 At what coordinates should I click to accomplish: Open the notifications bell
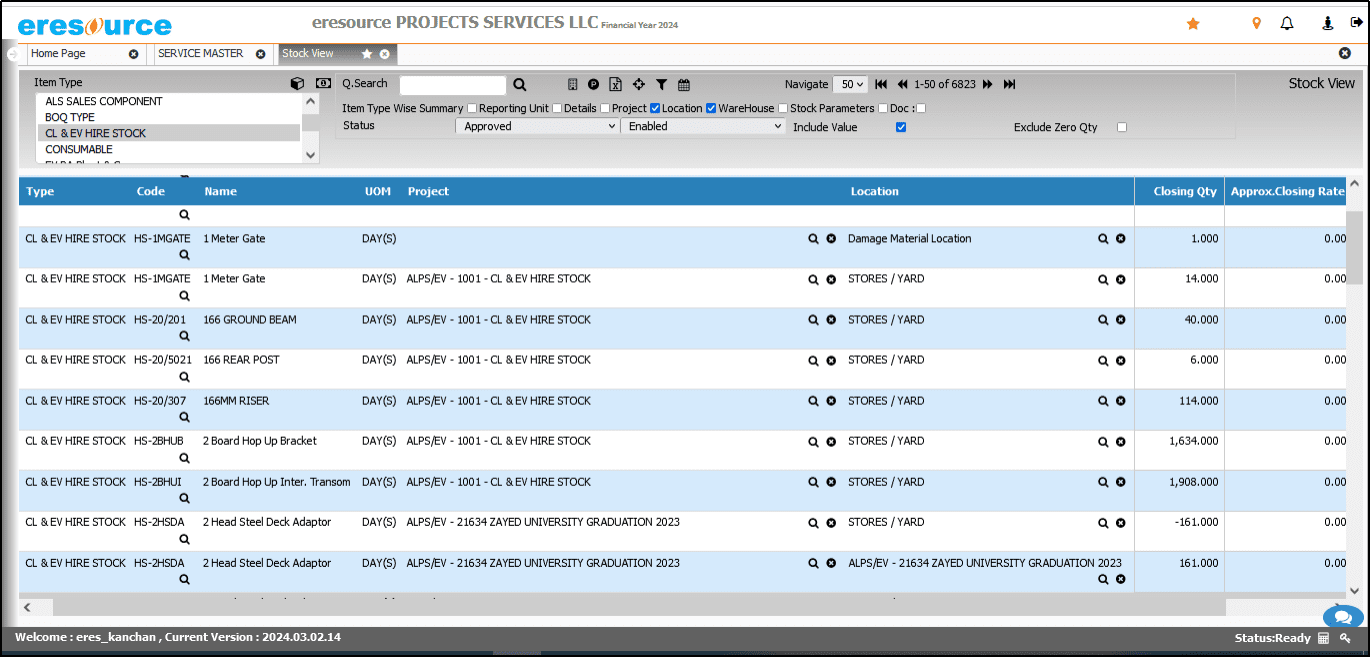point(1287,24)
